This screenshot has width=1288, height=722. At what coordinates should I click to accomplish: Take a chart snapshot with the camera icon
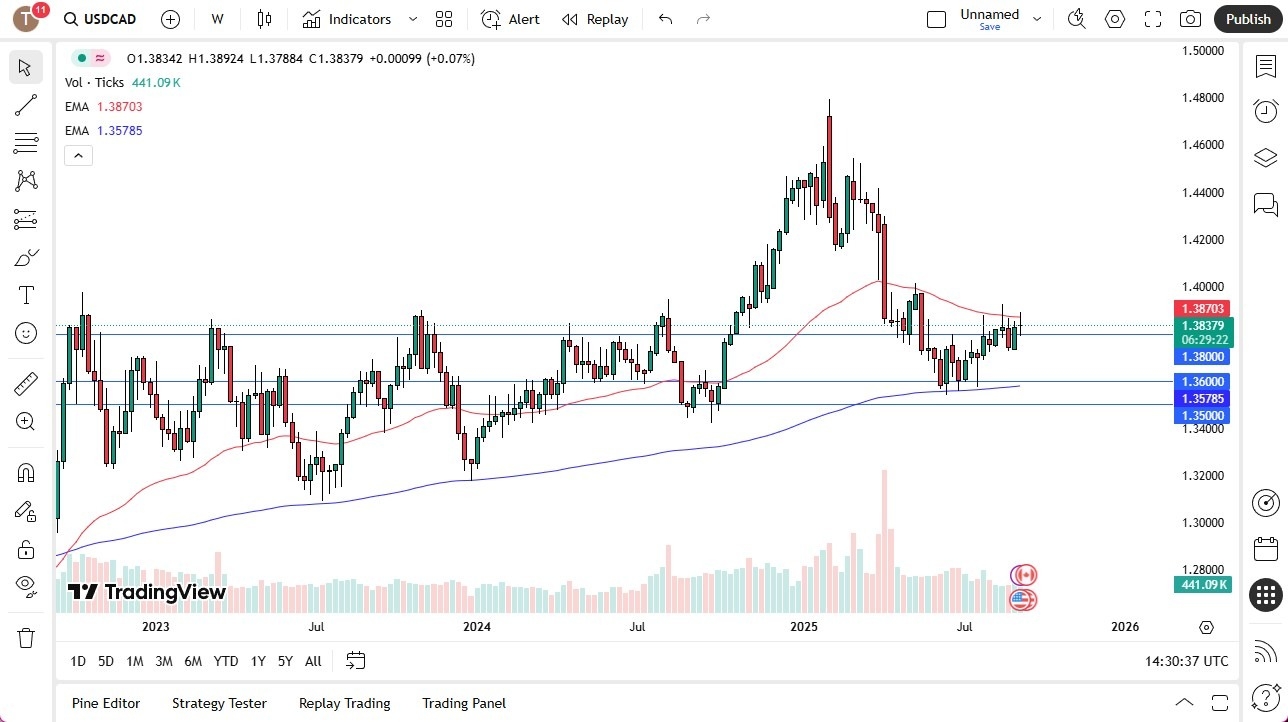point(1190,18)
